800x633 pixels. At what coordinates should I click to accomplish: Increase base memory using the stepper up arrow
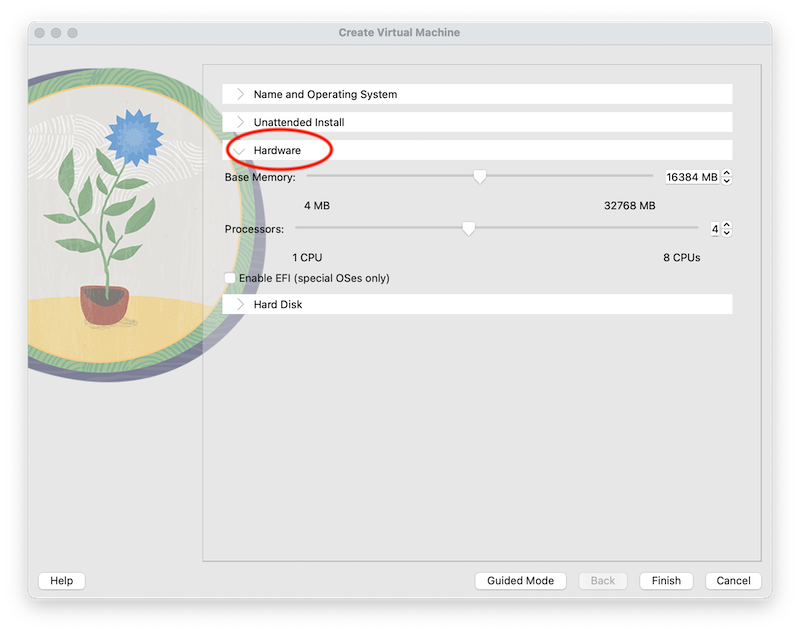[726, 172]
